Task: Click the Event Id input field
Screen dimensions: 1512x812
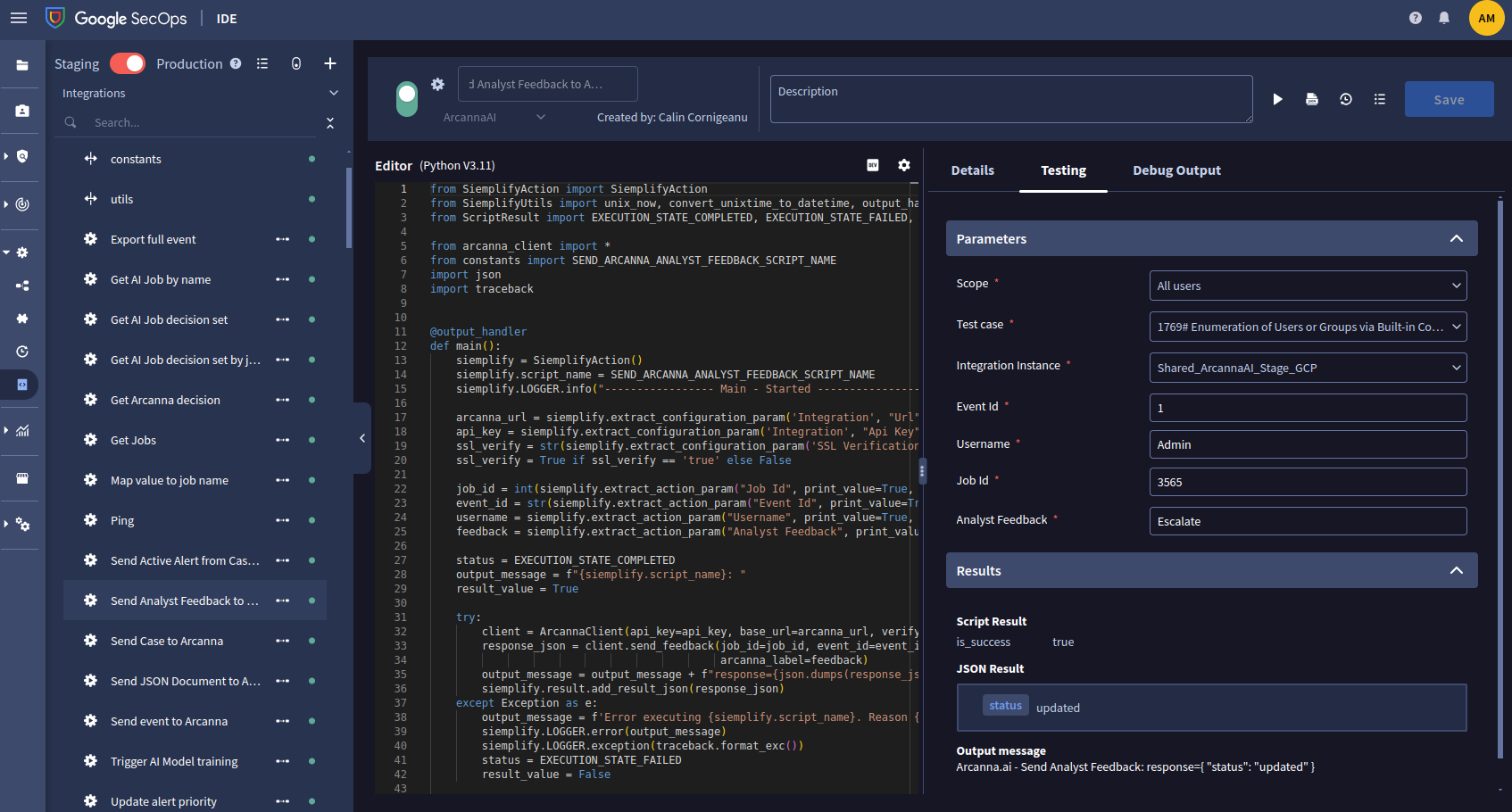Action: tap(1308, 408)
